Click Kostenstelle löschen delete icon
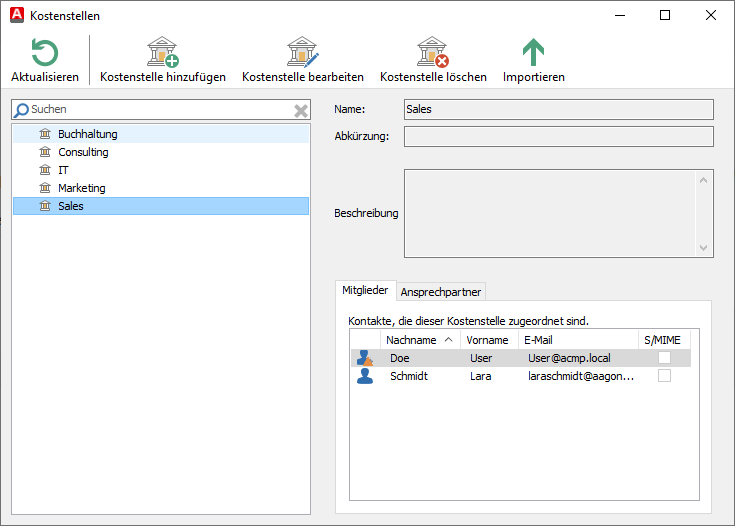This screenshot has width=735, height=526. 433,52
